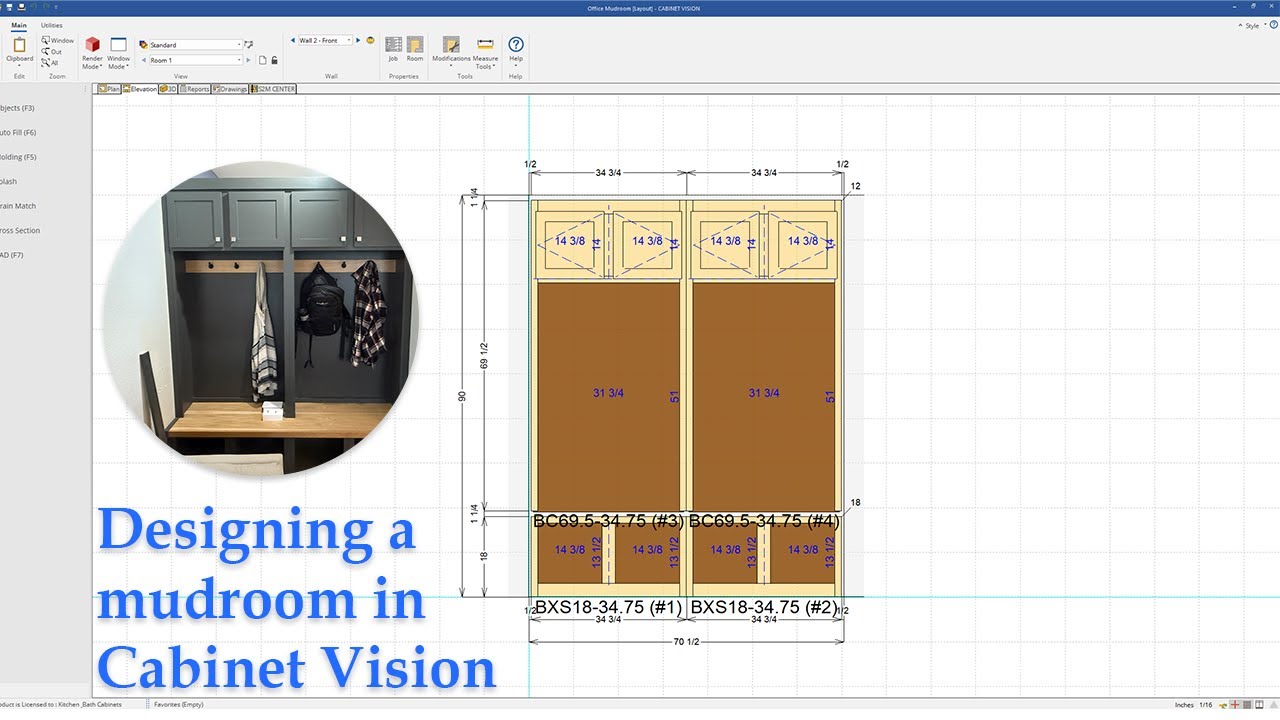This screenshot has height=720, width=1280.
Task: Open Auto Fill (F6) side panel
Action: (x=18, y=133)
